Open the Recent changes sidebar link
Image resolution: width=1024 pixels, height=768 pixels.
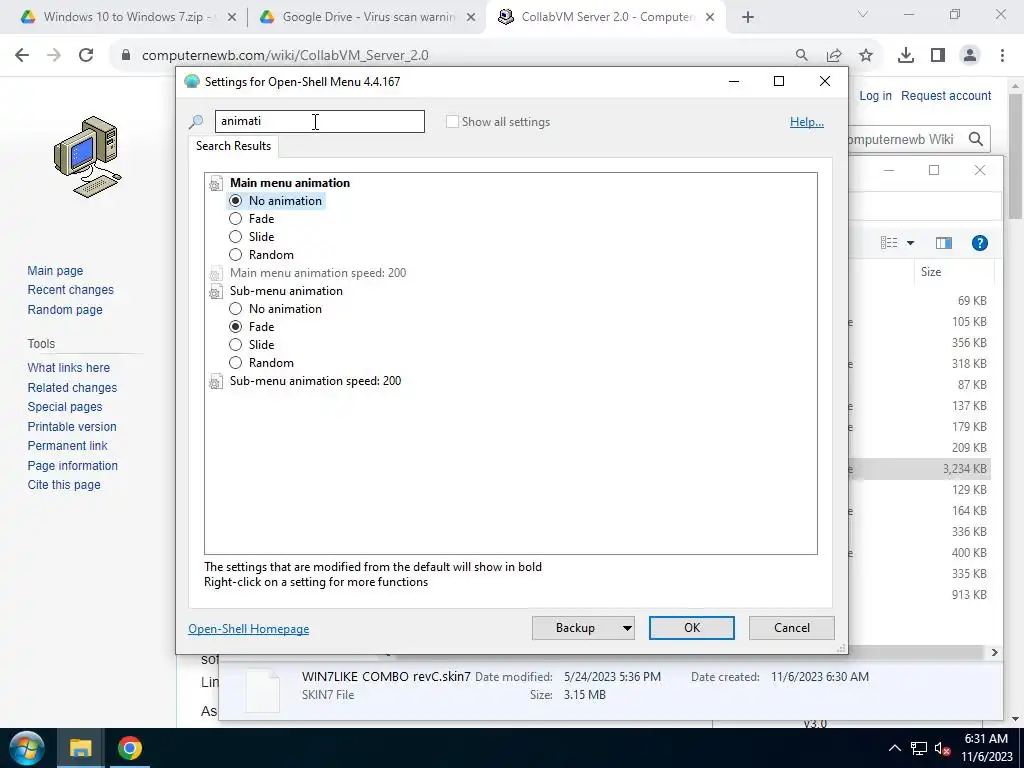coord(71,290)
